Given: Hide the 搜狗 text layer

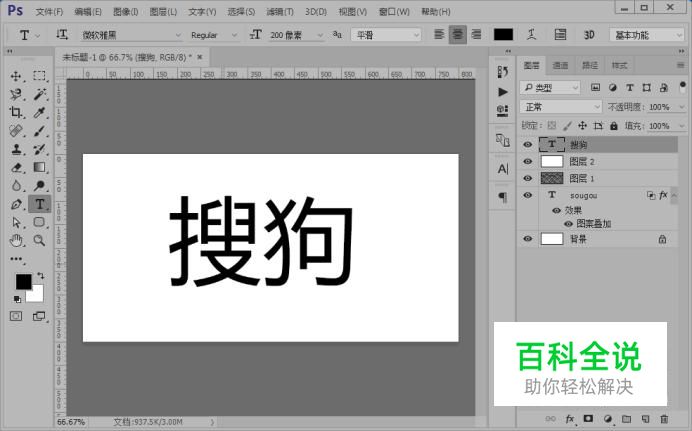Looking at the screenshot, I should [x=527, y=145].
